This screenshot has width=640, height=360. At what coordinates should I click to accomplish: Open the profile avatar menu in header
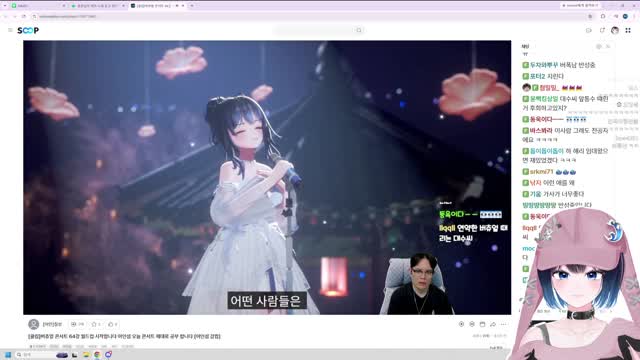coord(615,30)
